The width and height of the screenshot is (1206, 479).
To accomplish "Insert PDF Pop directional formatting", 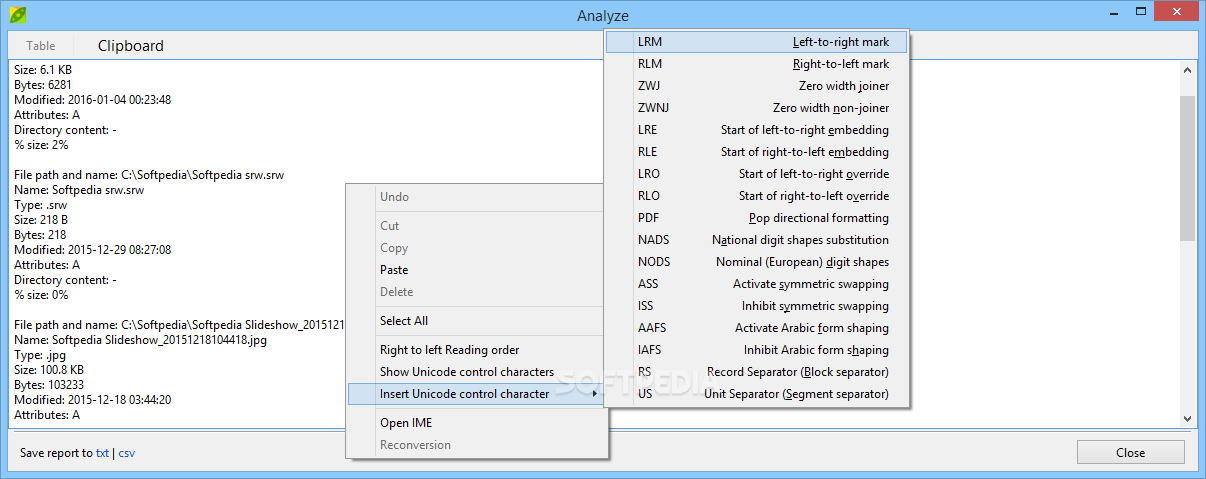I will coord(757,218).
